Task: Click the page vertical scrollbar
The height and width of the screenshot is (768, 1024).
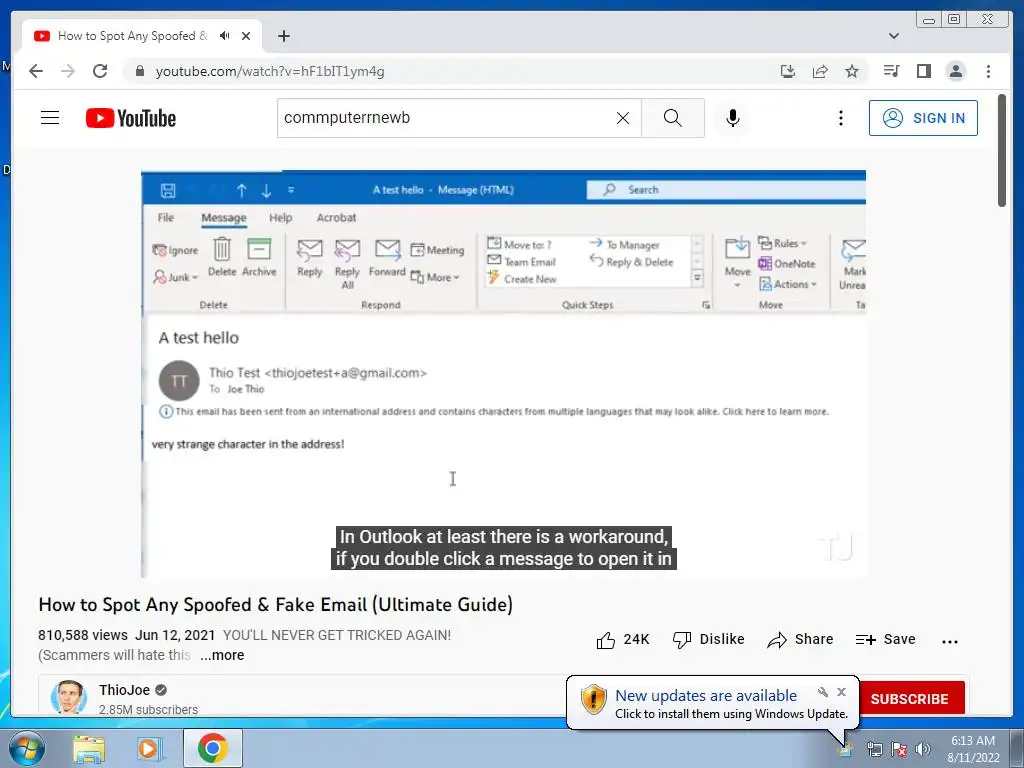Action: coord(1002,150)
